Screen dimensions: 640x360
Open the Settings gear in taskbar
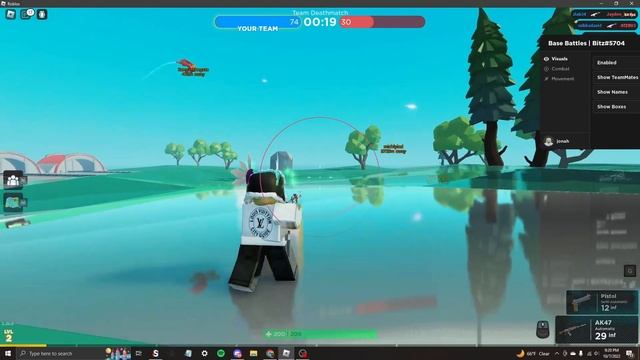tap(204, 353)
